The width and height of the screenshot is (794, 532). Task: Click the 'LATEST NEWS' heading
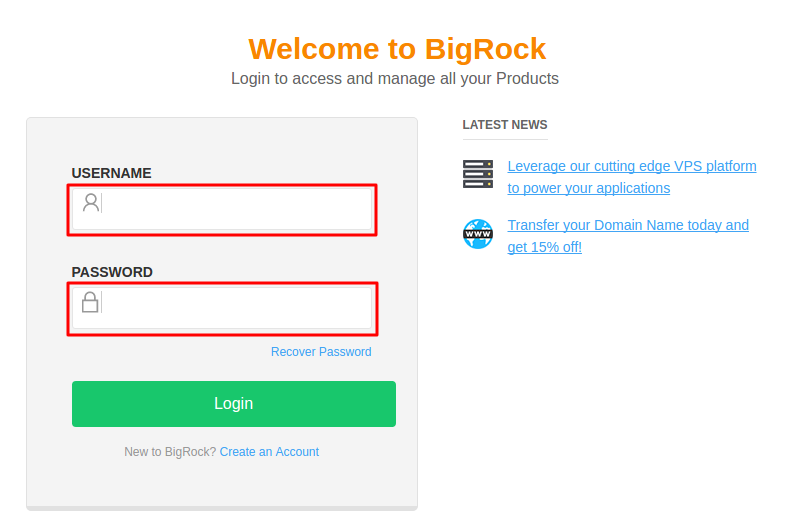[x=505, y=125]
